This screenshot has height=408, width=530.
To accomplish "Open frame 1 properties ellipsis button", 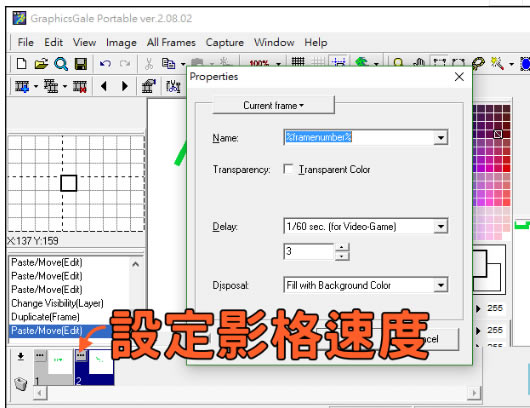I will pos(40,356).
